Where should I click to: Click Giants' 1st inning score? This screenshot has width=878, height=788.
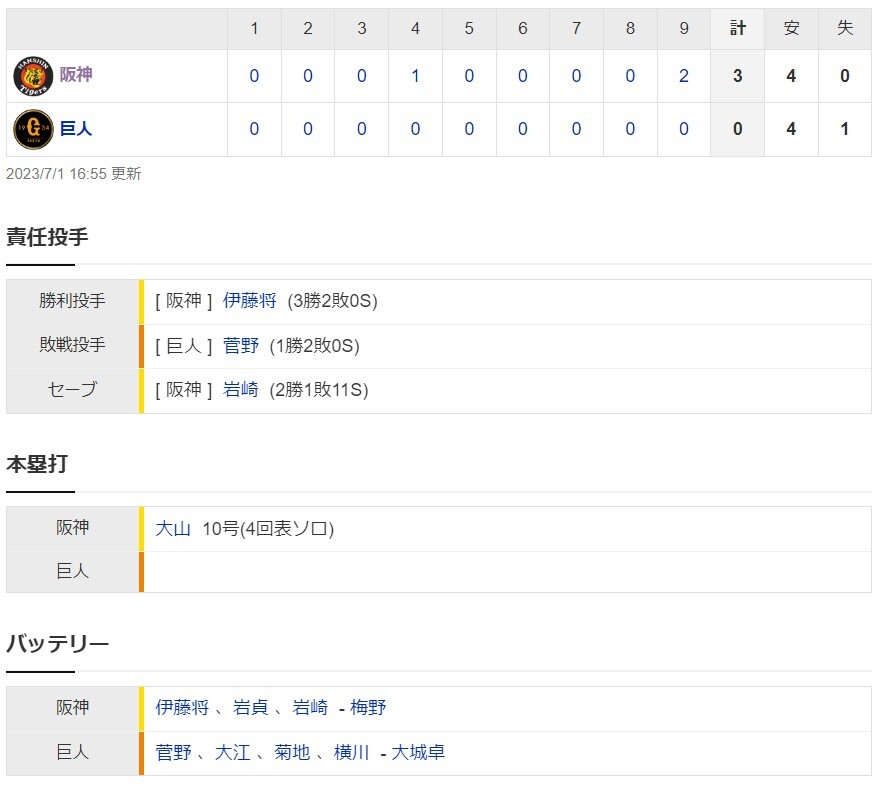click(x=254, y=130)
